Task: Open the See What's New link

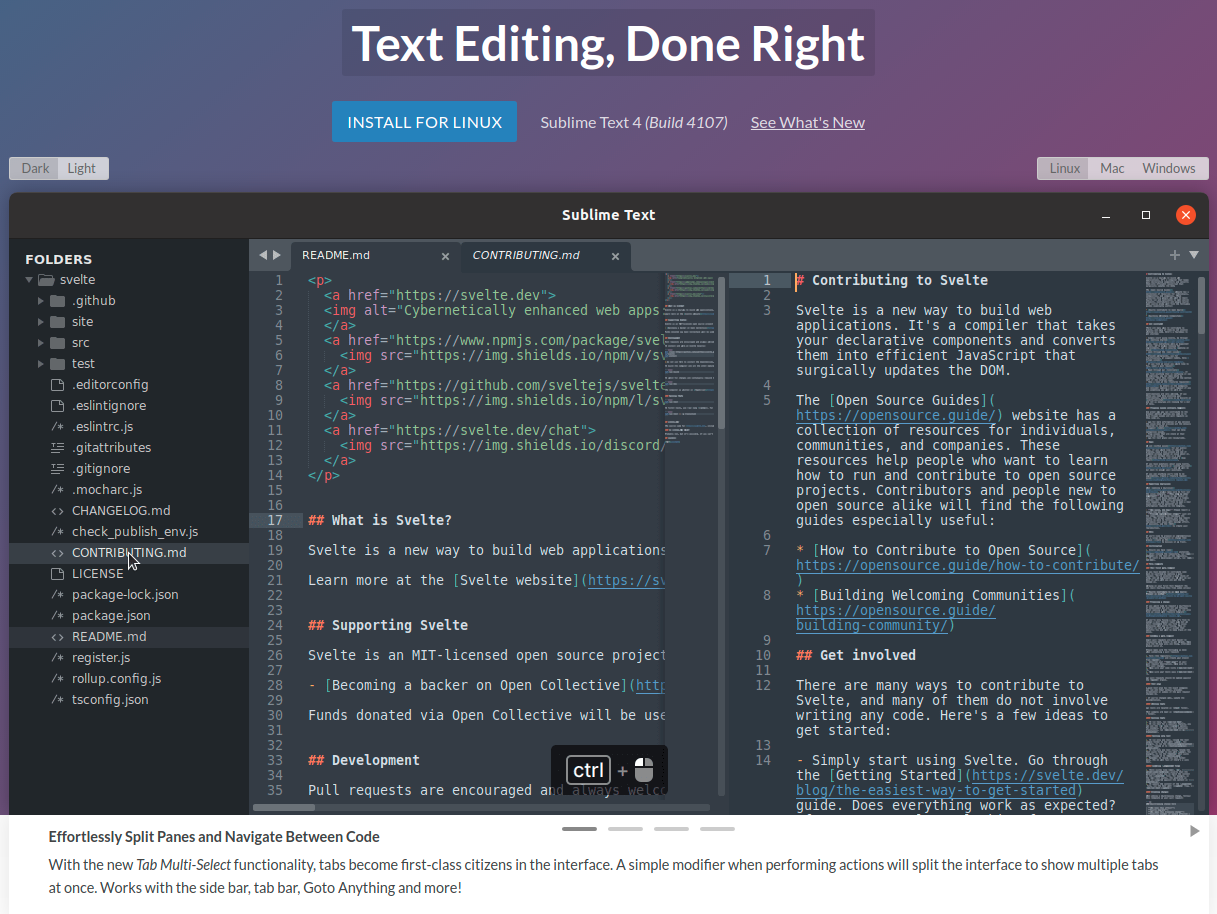Action: tap(807, 122)
